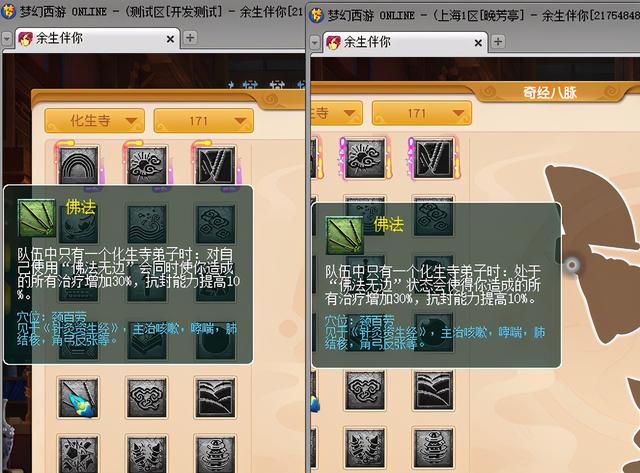Screen dimensions: 640x473
Task: Close the 余生伴你 tab in right window
Action: tap(478, 42)
